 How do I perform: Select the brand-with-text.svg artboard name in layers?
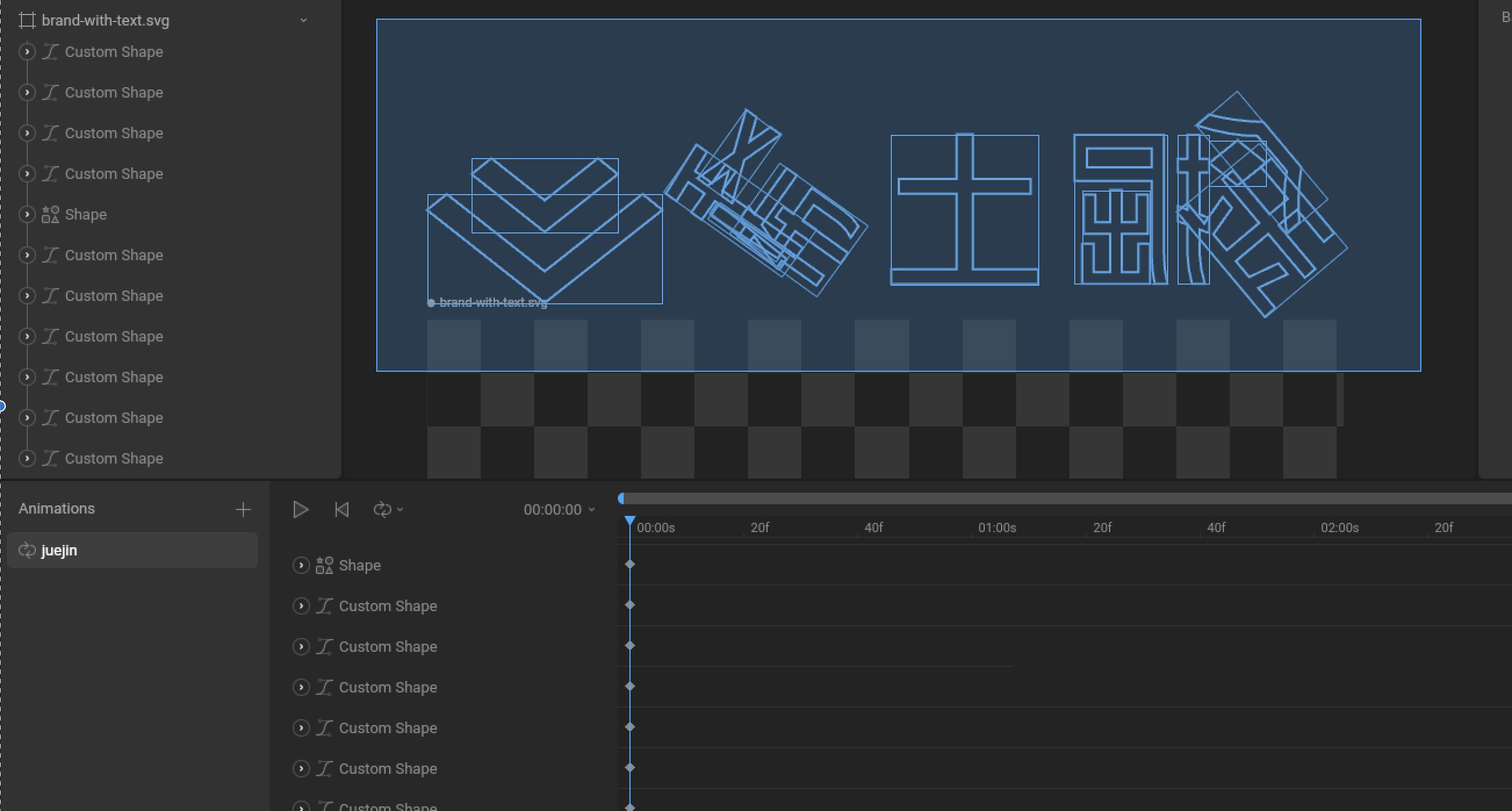106,20
